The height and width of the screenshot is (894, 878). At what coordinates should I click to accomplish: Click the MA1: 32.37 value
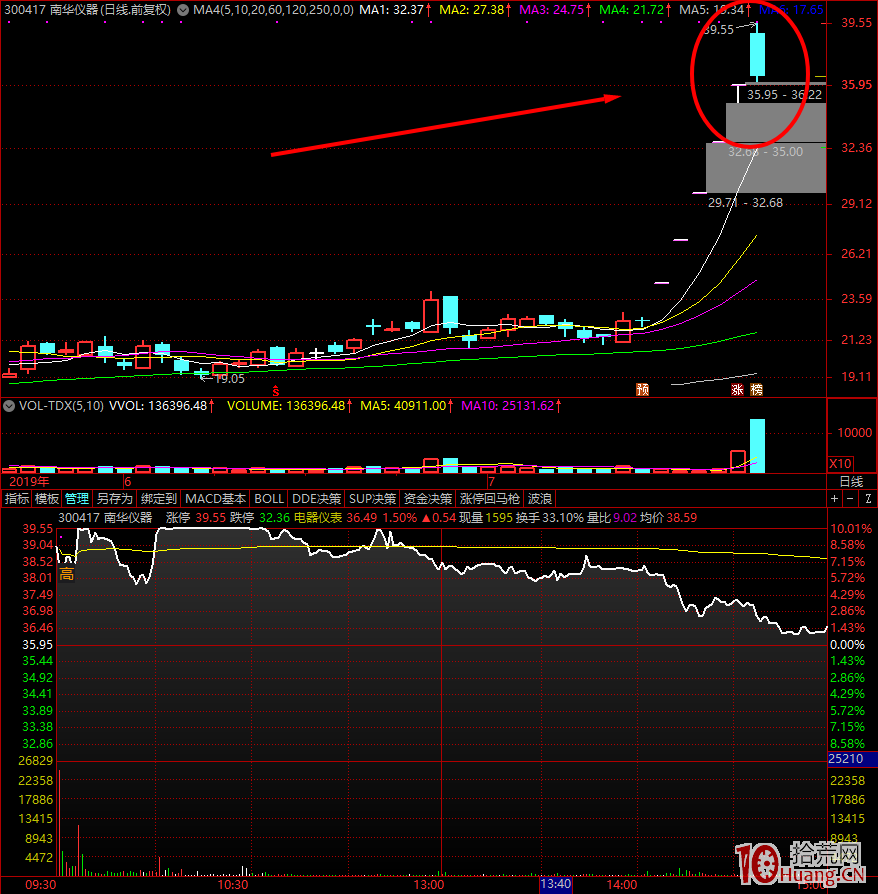(391, 10)
